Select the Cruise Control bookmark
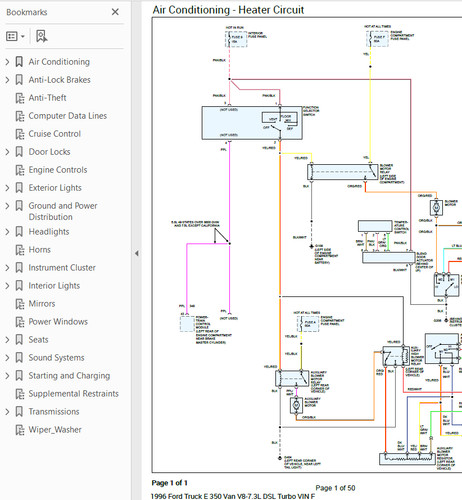 pyautogui.click(x=55, y=134)
